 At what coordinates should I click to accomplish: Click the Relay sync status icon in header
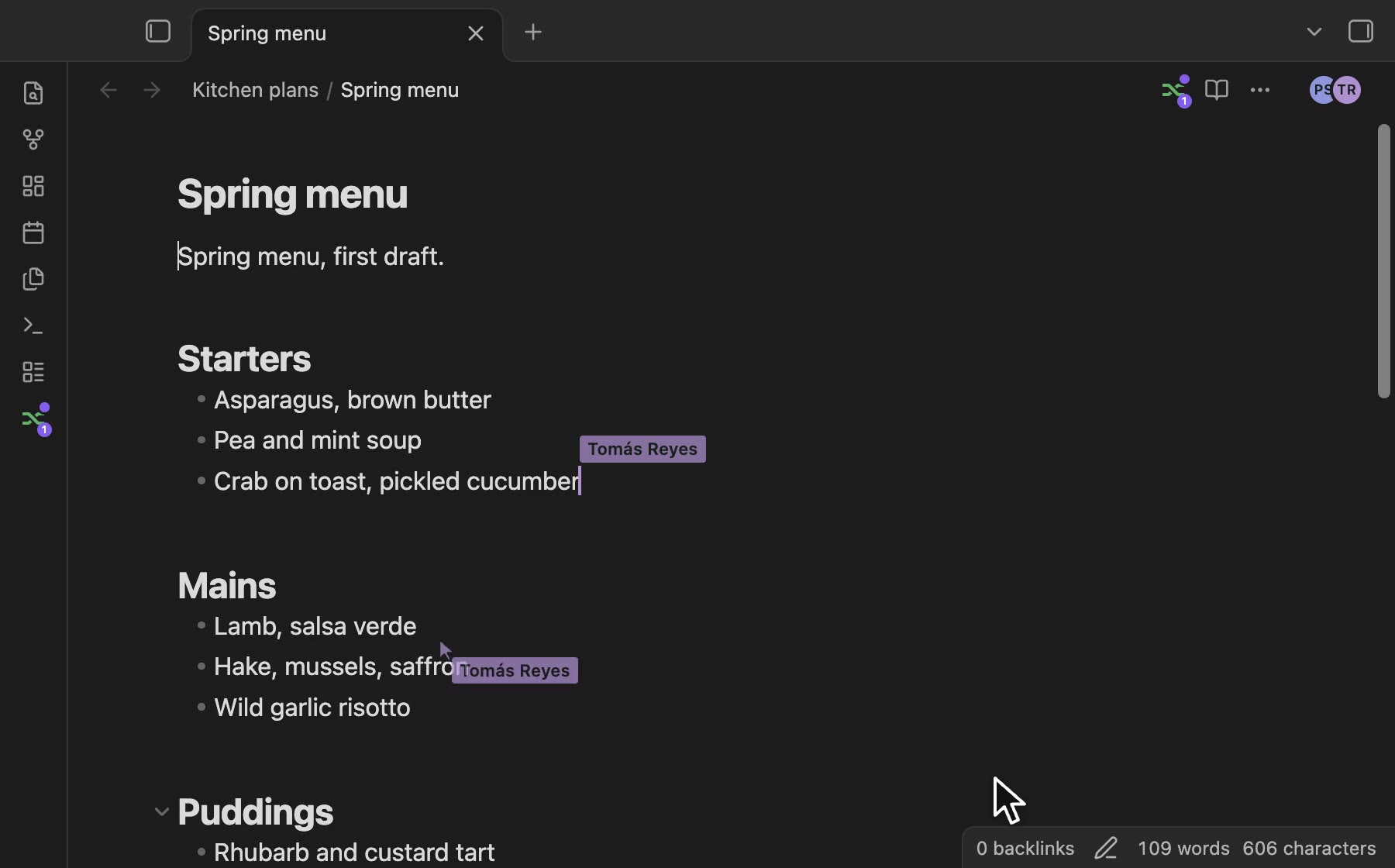(x=1176, y=91)
